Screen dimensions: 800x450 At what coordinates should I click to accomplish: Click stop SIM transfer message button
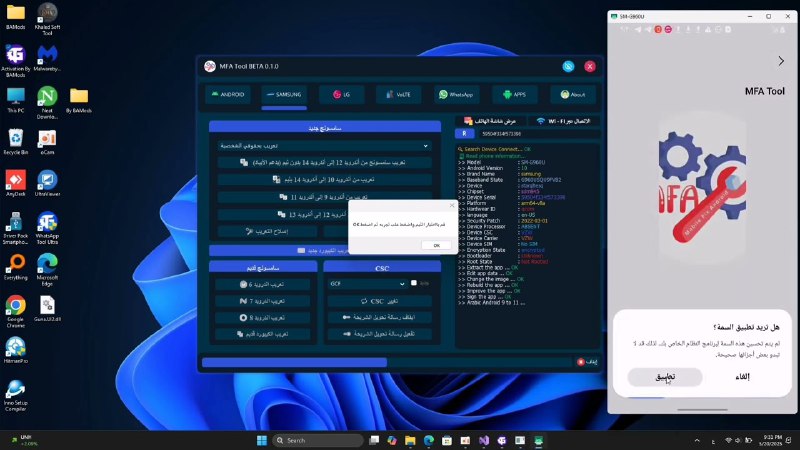[x=379, y=317]
